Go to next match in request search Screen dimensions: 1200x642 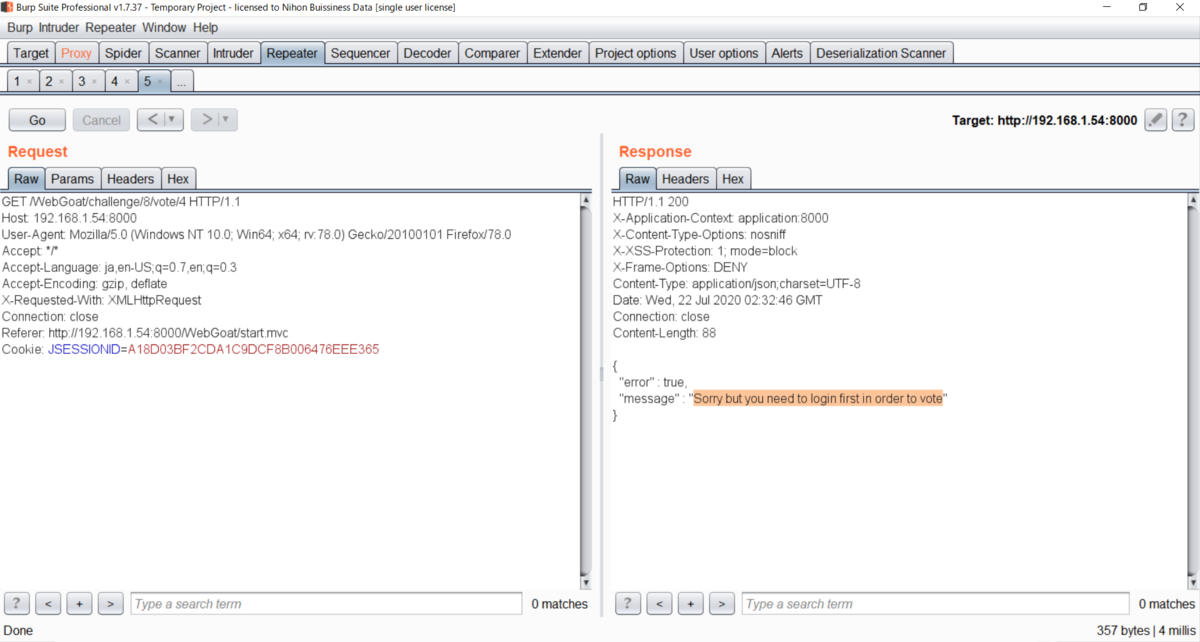pyautogui.click(x=111, y=604)
